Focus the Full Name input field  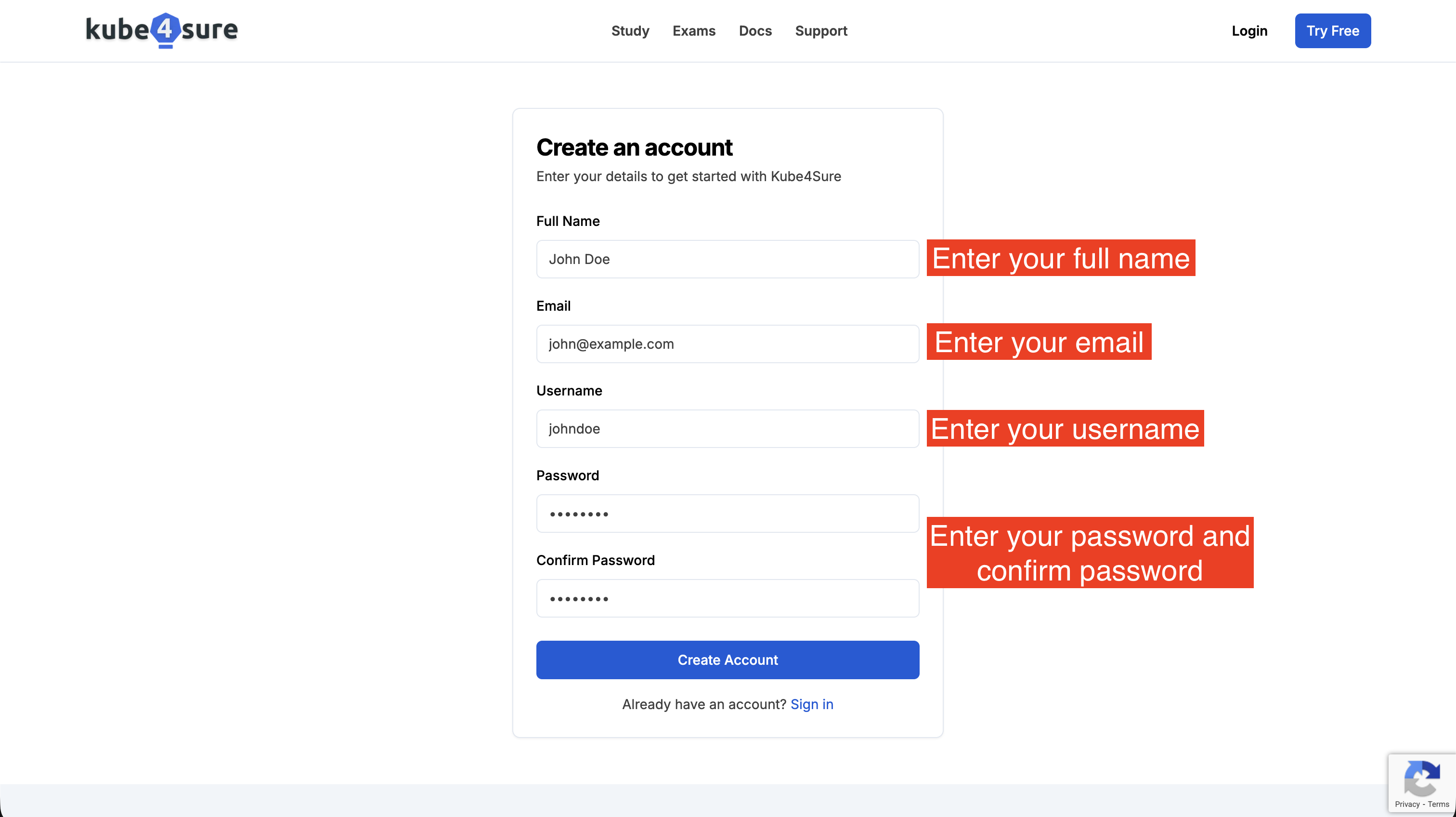pyautogui.click(x=728, y=259)
